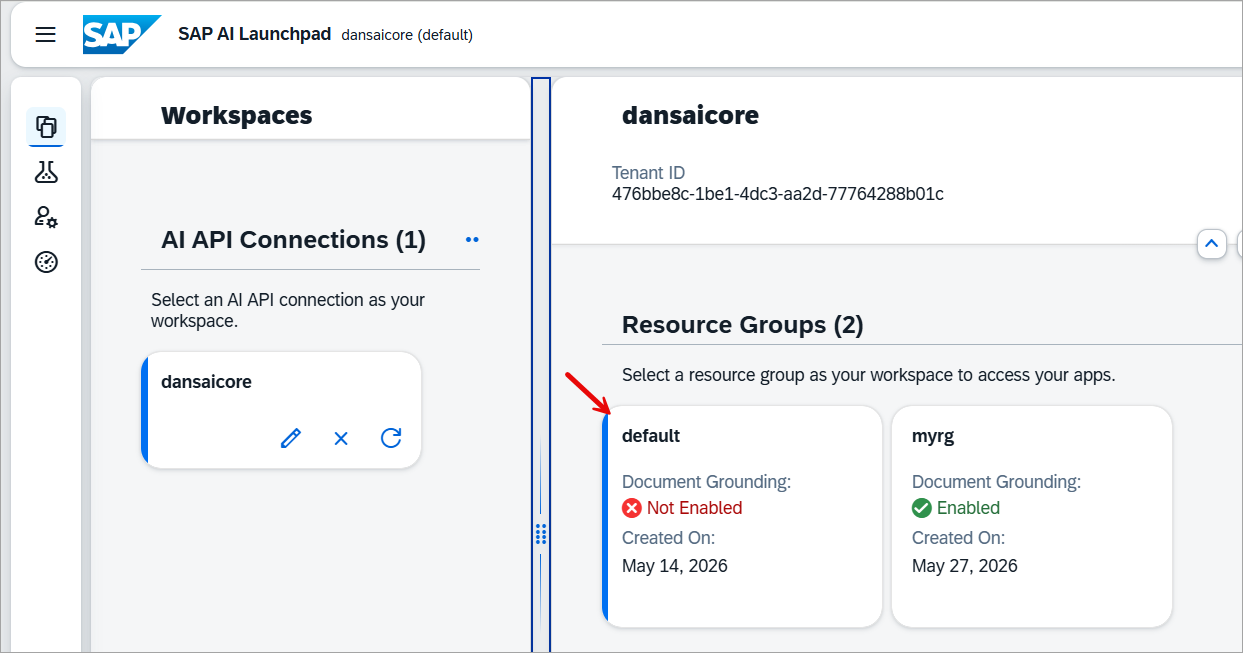Click the Tenant ID label
1243x653 pixels.
click(x=649, y=173)
